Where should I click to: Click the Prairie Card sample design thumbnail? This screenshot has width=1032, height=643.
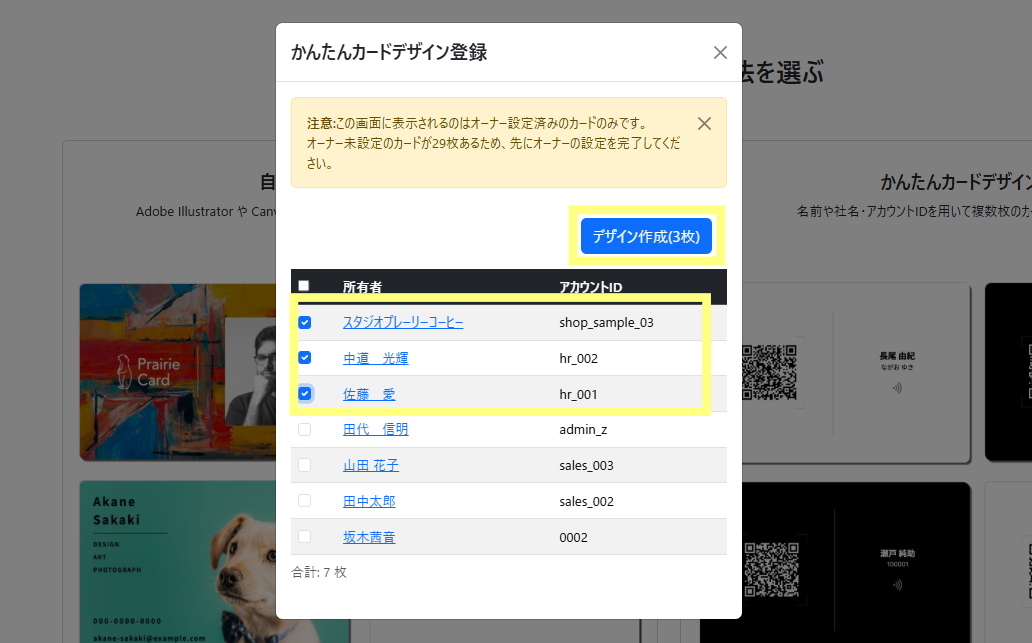tap(178, 372)
